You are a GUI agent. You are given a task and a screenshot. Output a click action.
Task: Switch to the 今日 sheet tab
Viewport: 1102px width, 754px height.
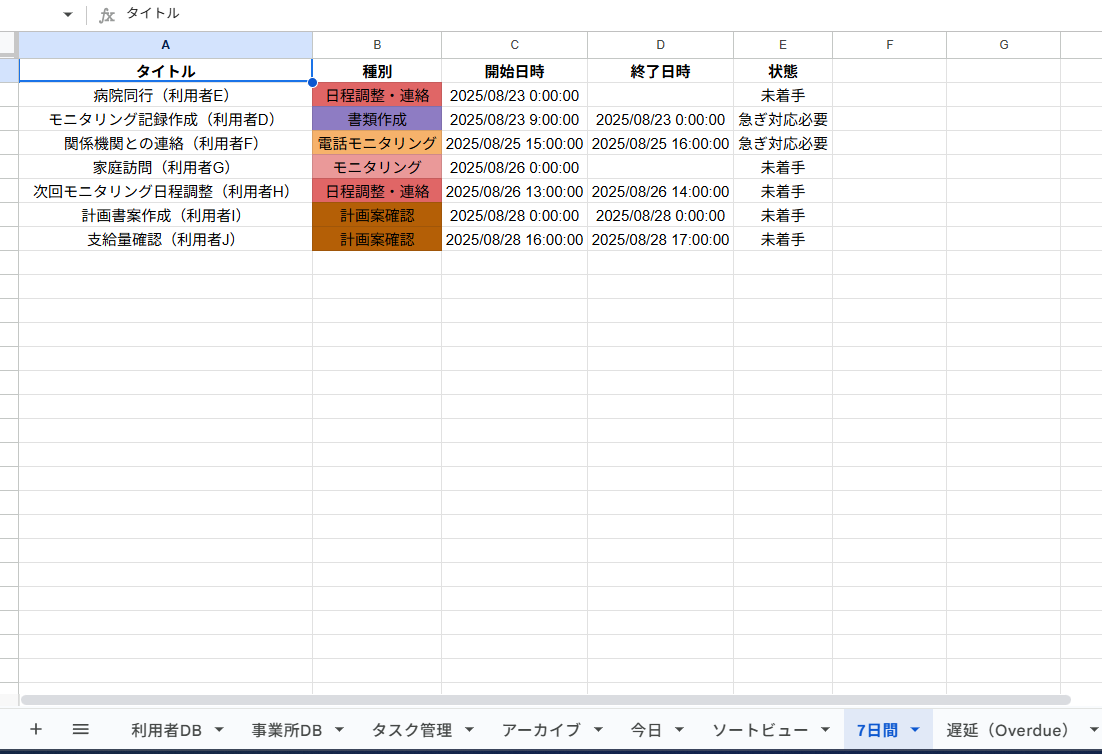pos(646,730)
